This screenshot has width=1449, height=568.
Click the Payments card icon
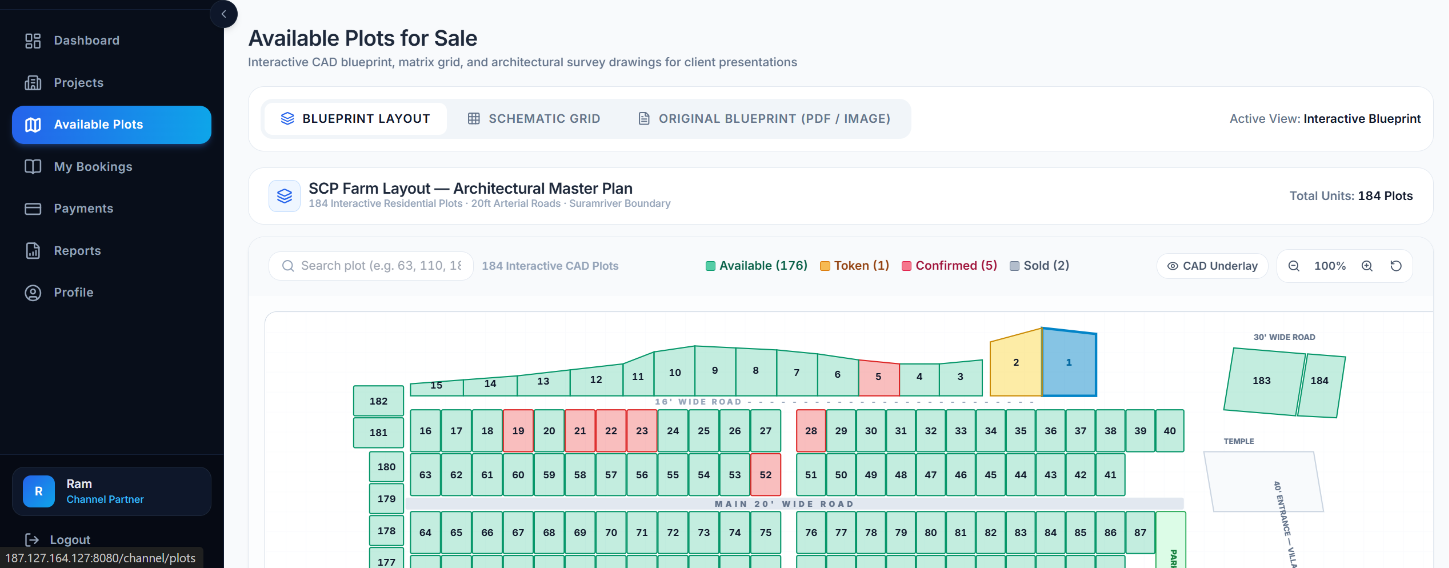tap(33, 209)
